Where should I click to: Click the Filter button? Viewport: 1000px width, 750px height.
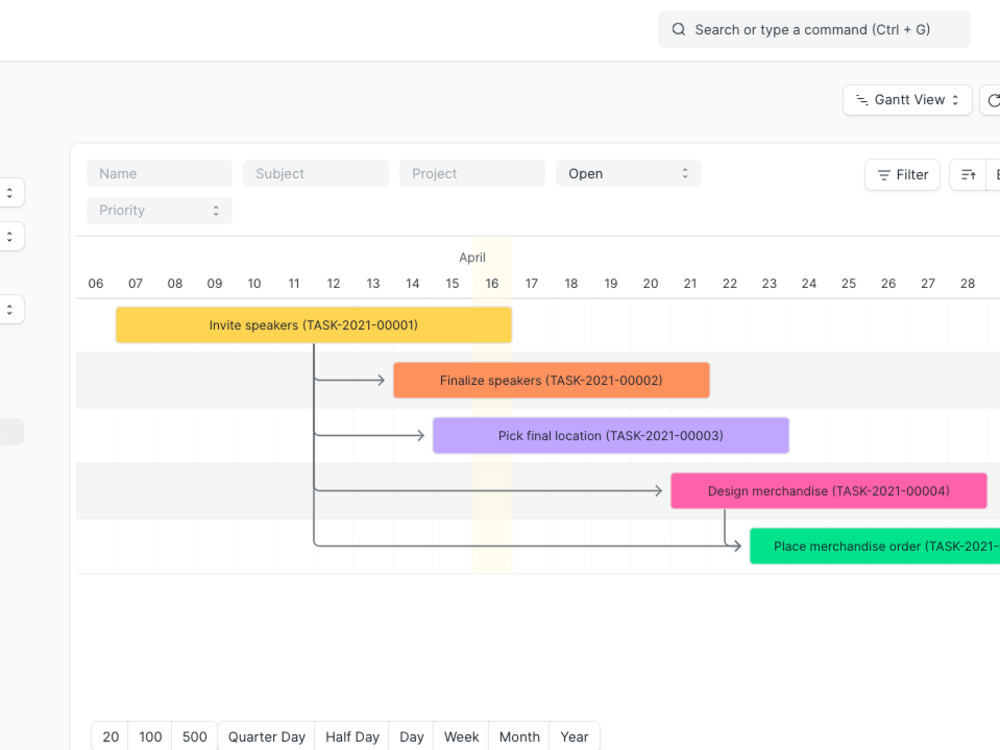point(902,174)
